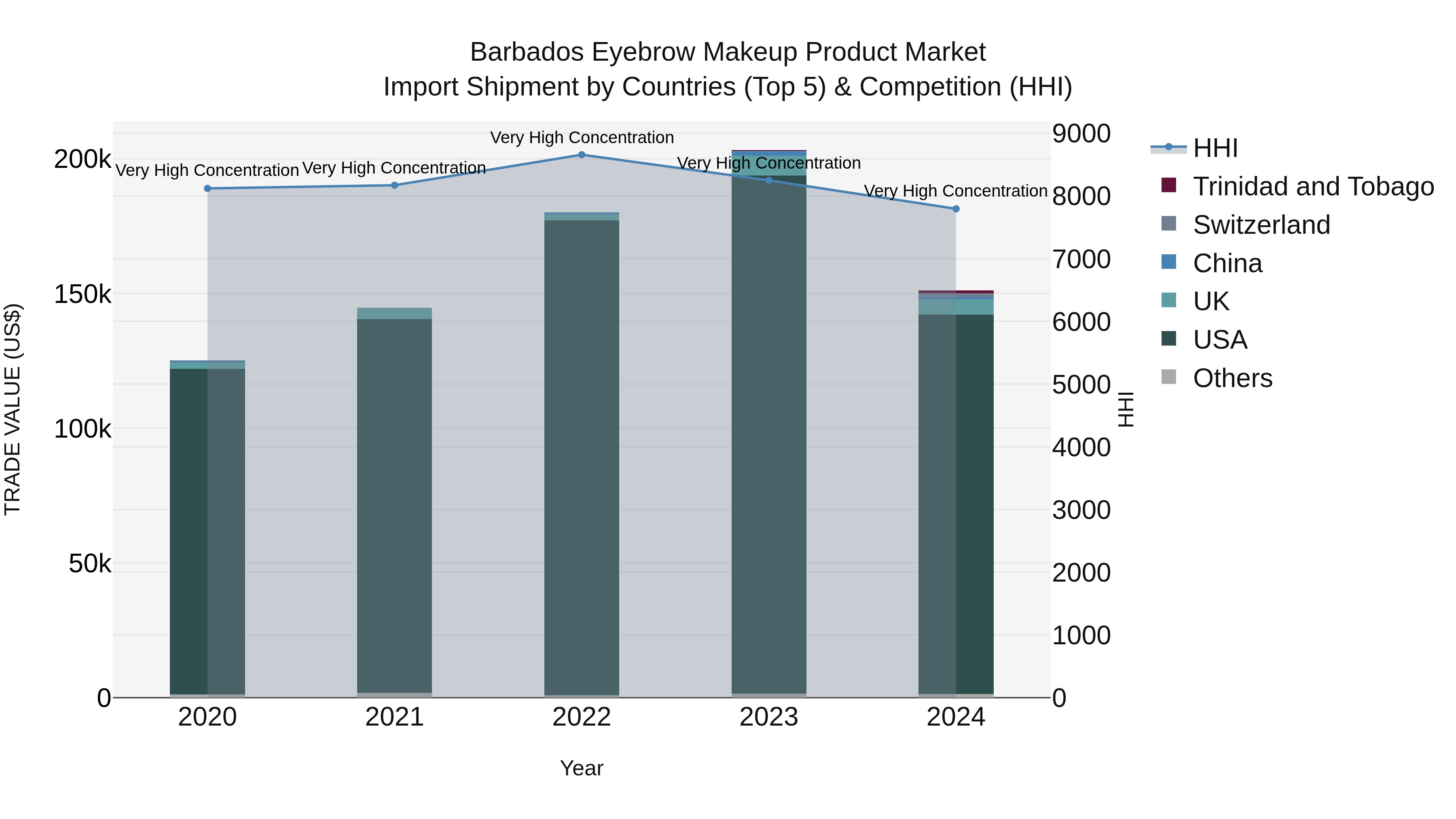Click the China blue legend swatch

pyautogui.click(x=1168, y=262)
